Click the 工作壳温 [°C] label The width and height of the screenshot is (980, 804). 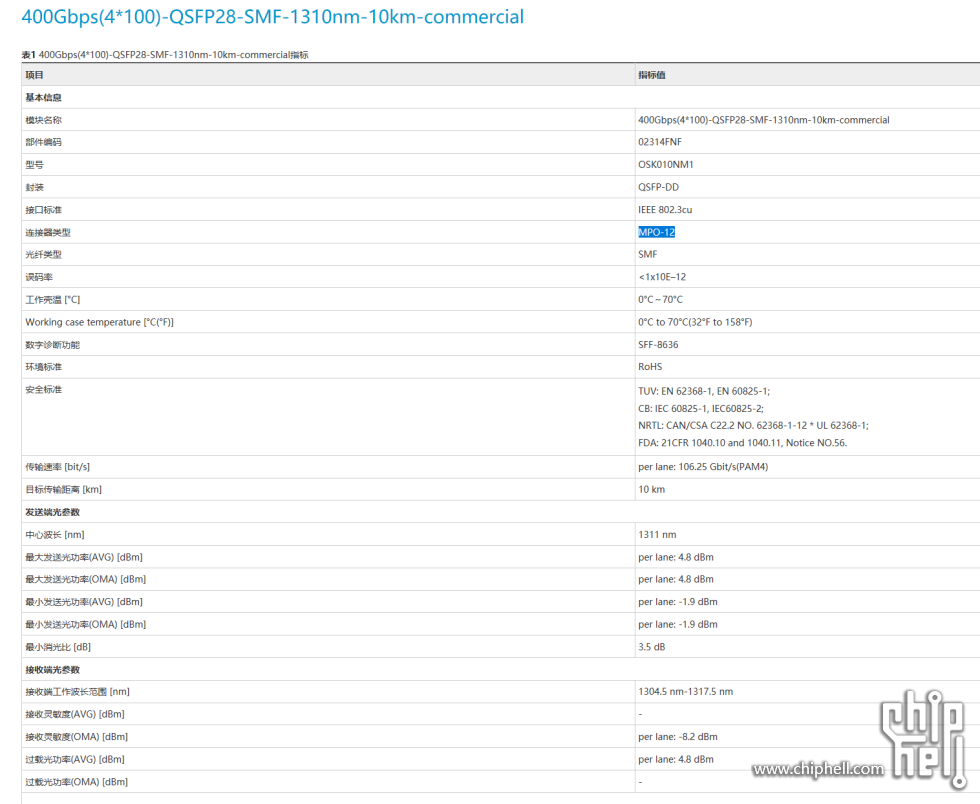pos(52,300)
